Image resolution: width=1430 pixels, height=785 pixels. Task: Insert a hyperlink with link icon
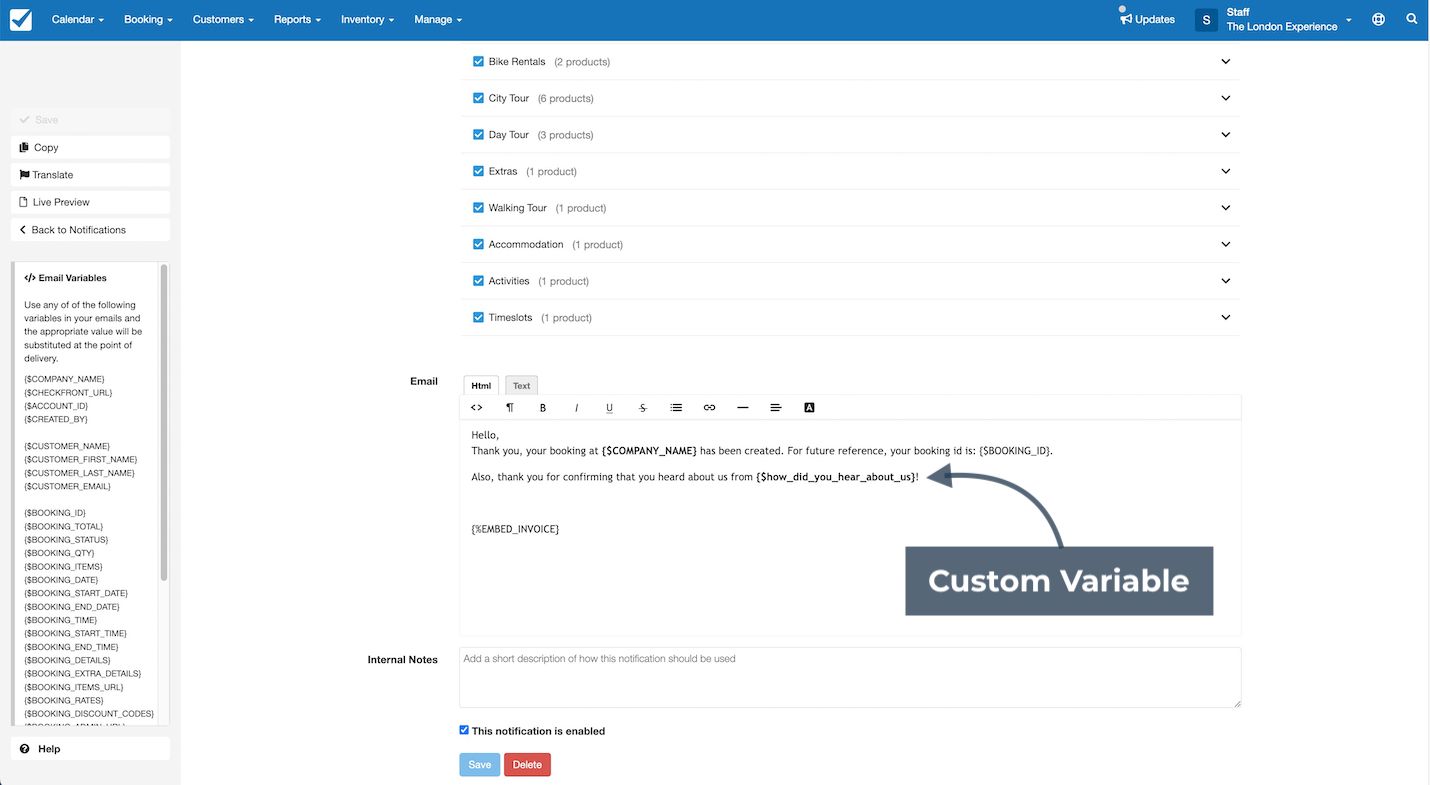[709, 408]
